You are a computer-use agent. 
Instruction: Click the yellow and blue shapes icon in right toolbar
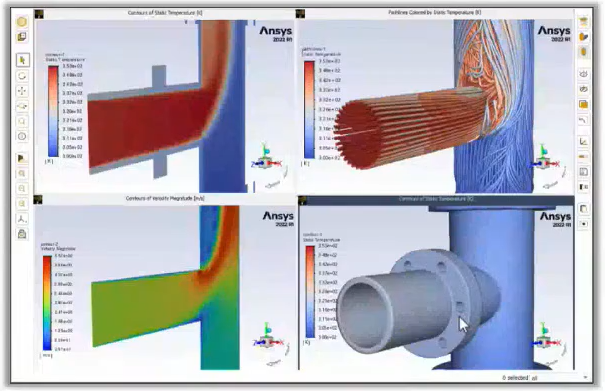(x=583, y=37)
